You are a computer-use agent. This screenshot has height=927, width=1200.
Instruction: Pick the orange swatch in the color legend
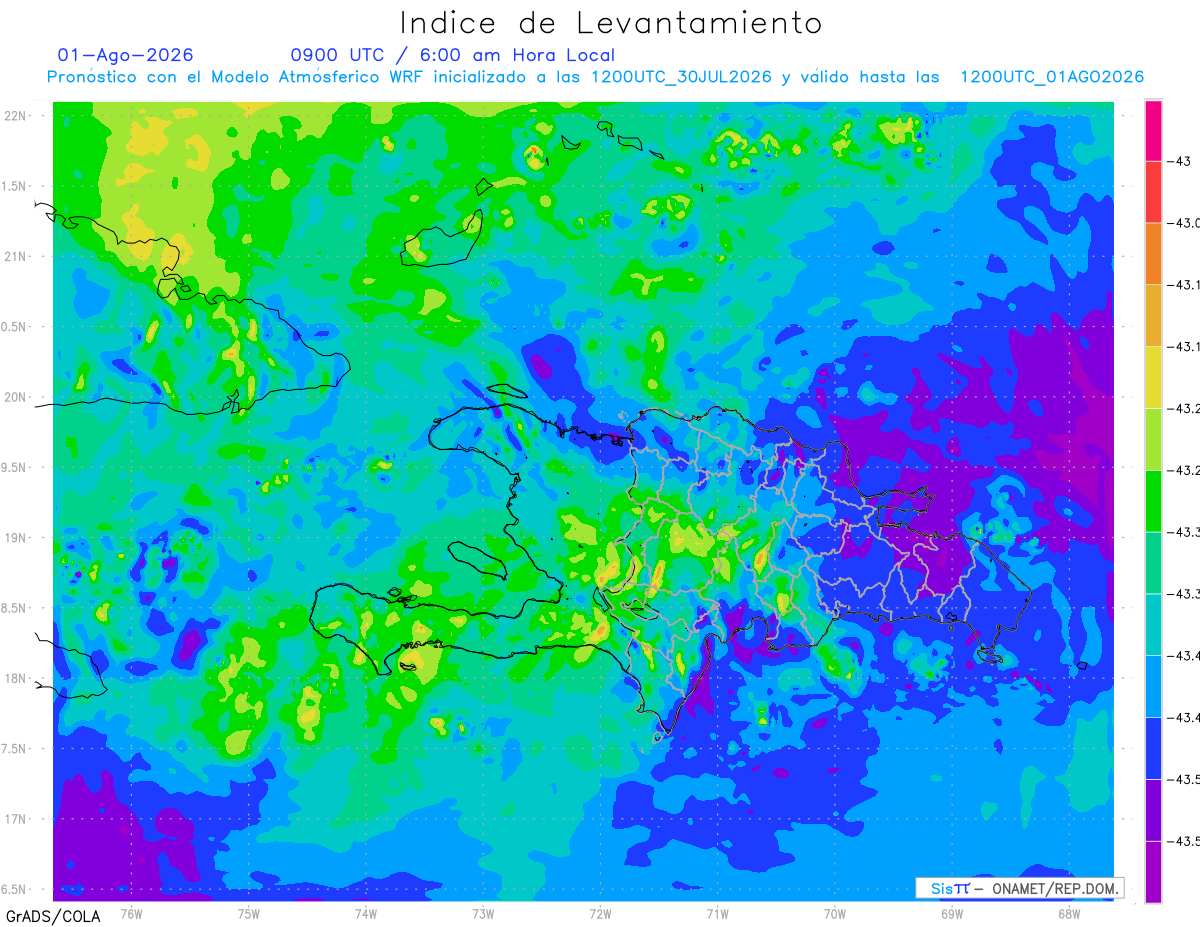pyautogui.click(x=1153, y=253)
